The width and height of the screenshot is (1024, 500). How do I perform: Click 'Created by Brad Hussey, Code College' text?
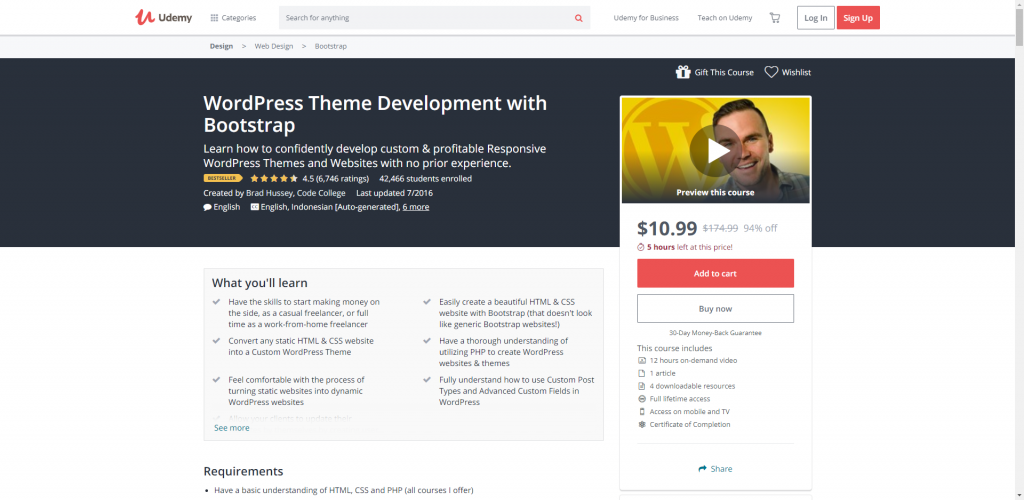(275, 193)
